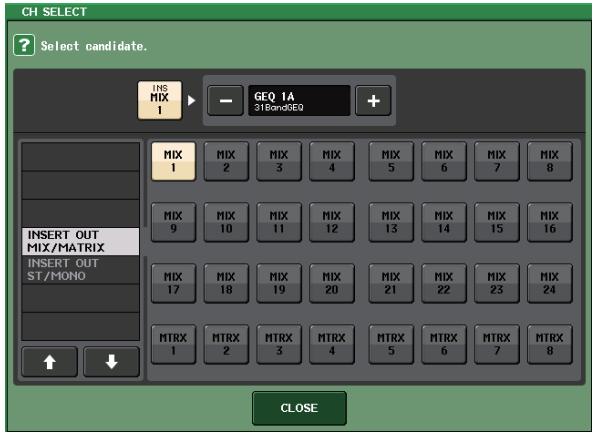Toggle the MIX 5 channel button
Viewport: 593px width, 434px height.
(x=391, y=161)
